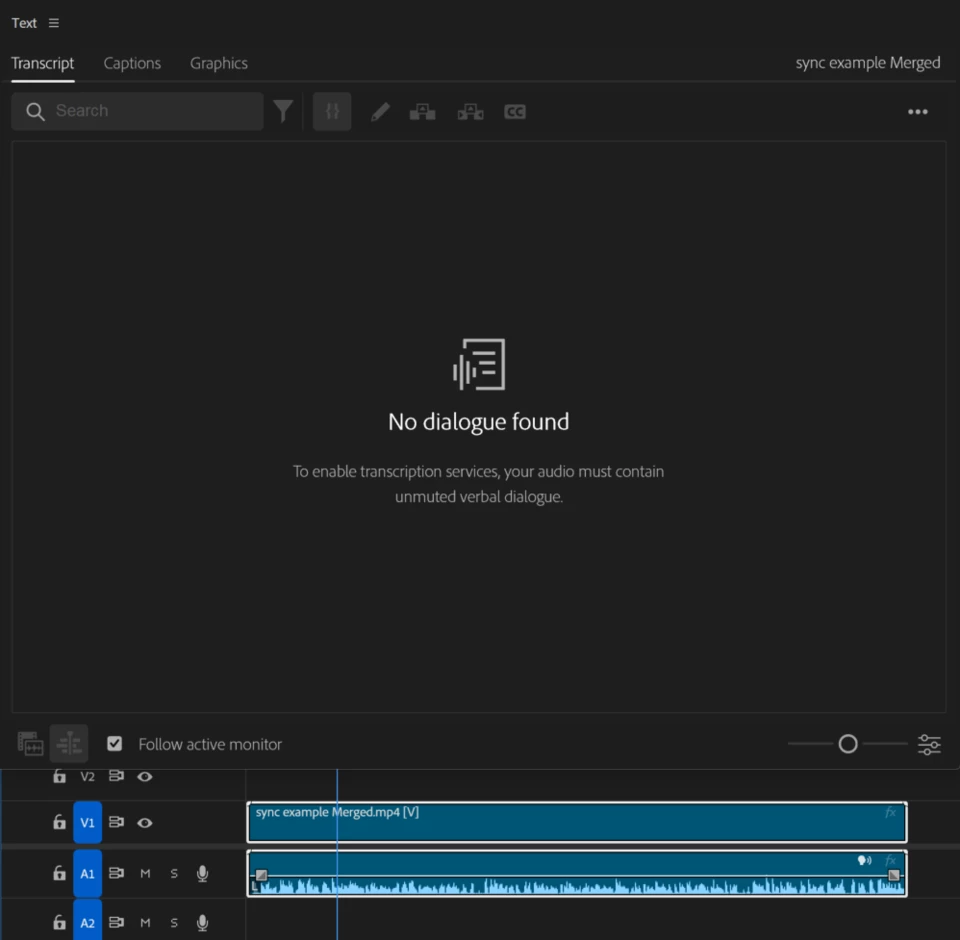This screenshot has width=960, height=940.
Task: Click the fx badge on audio clip
Action: [891, 860]
